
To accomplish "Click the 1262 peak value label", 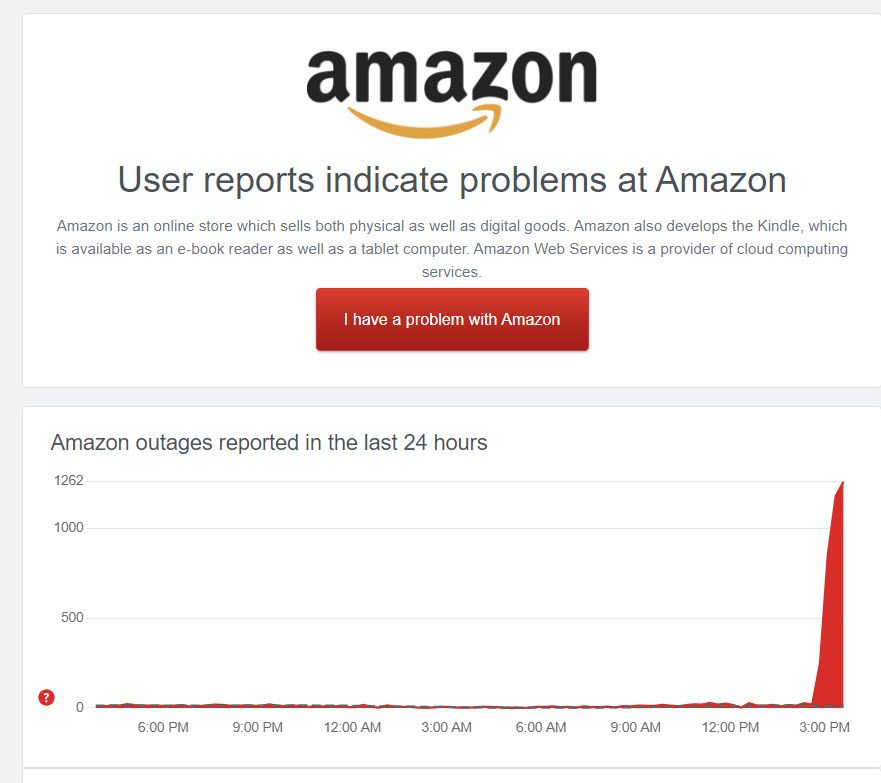I will [69, 480].
